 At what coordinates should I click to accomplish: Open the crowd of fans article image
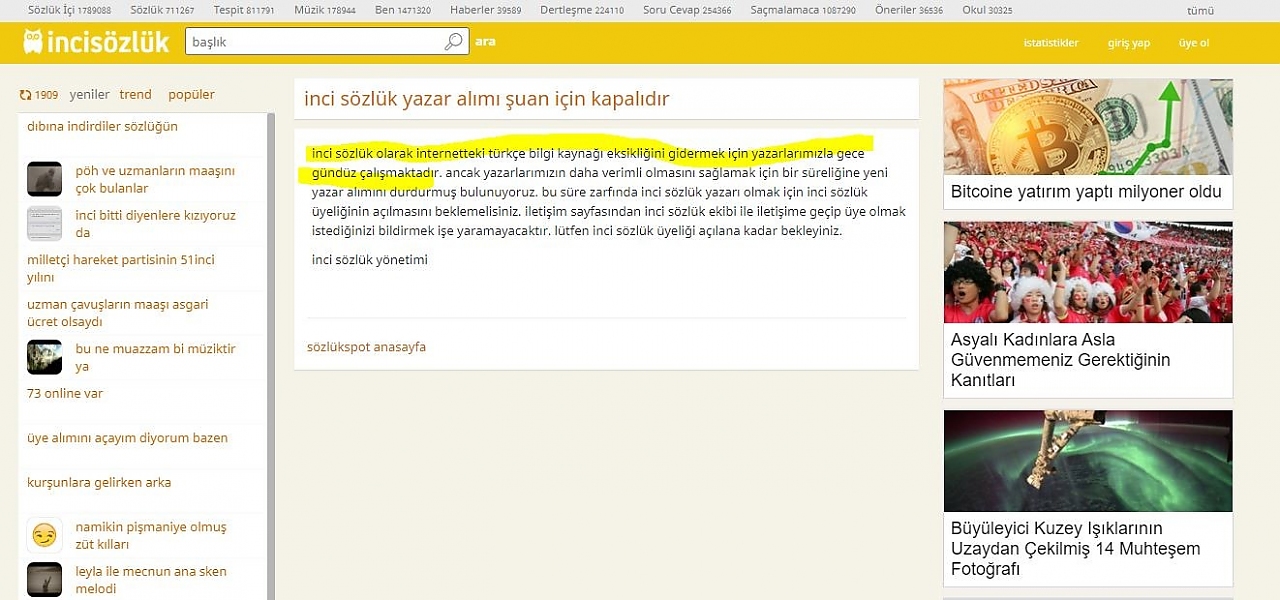click(x=1088, y=272)
